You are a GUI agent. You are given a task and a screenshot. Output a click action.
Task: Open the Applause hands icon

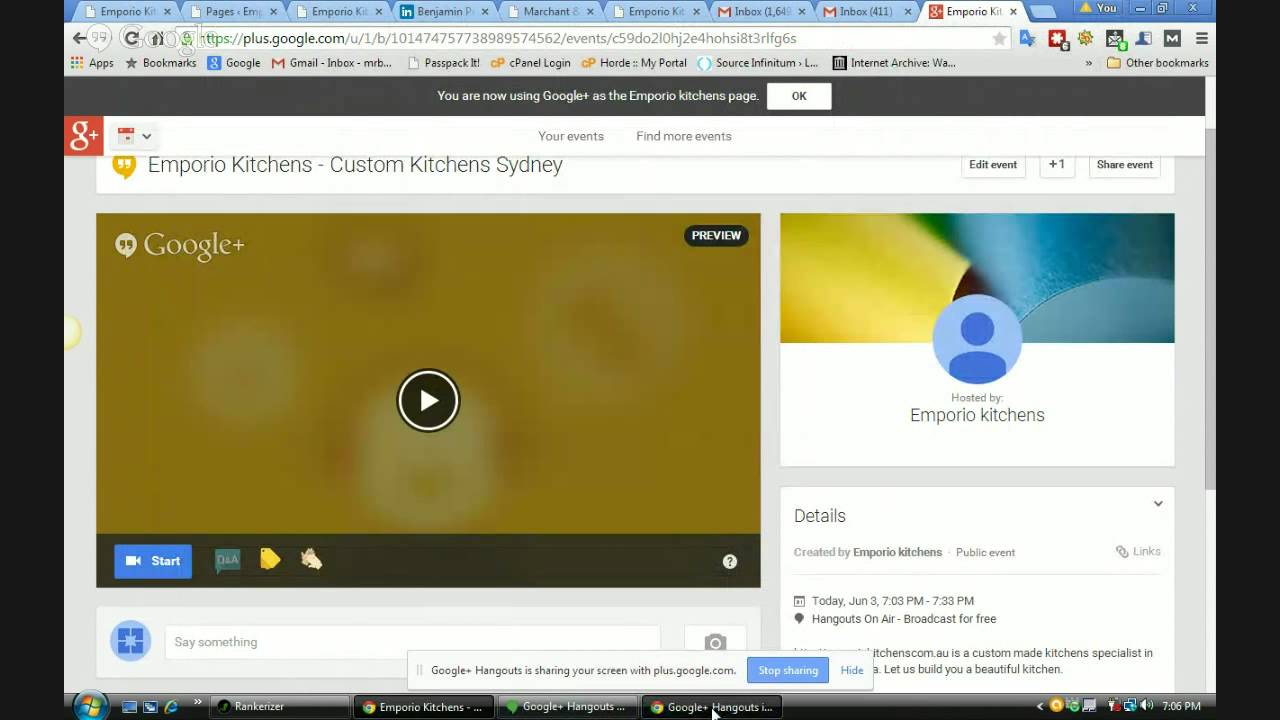pyautogui.click(x=312, y=559)
